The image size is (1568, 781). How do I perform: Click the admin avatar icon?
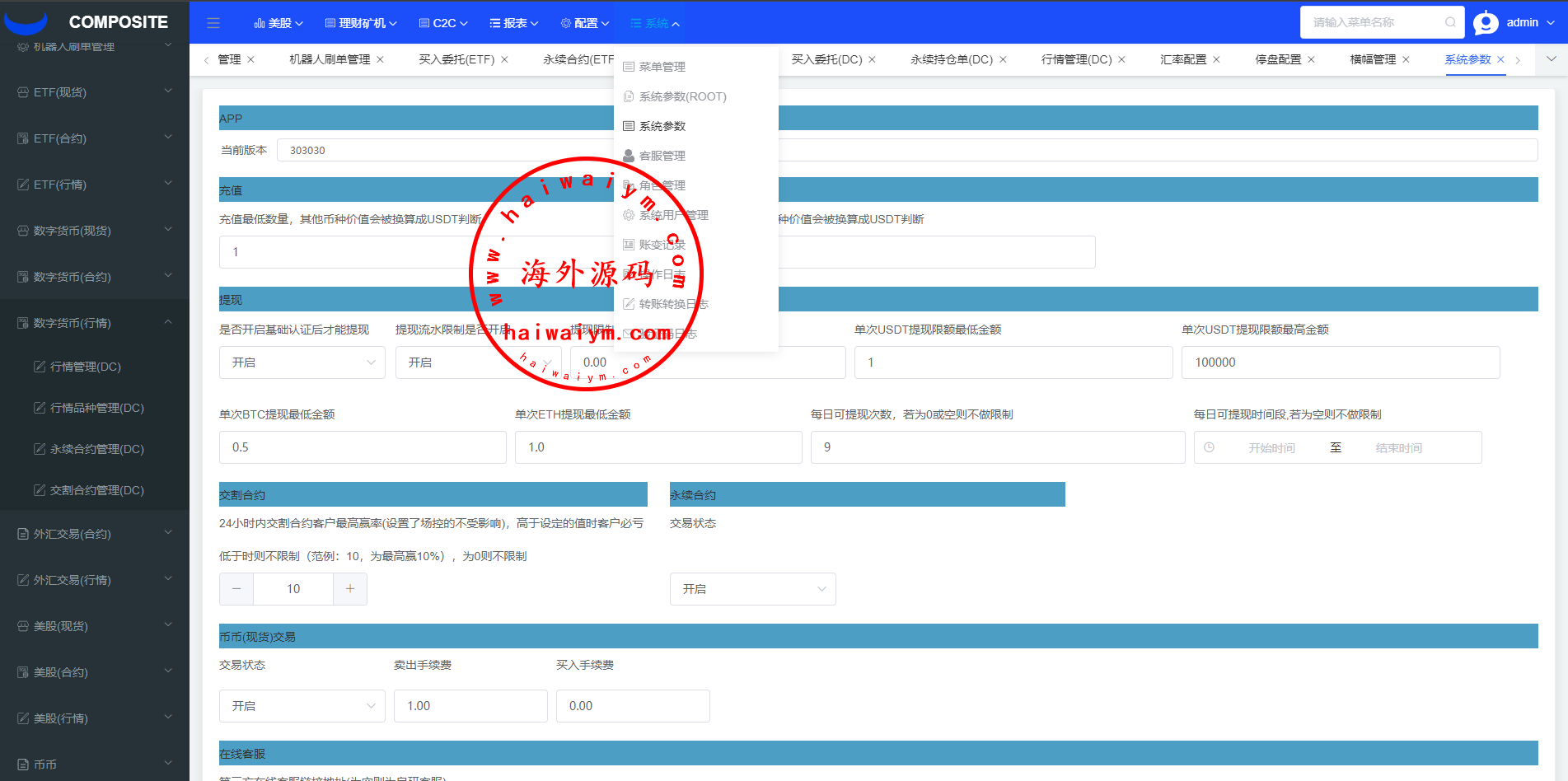(1486, 23)
